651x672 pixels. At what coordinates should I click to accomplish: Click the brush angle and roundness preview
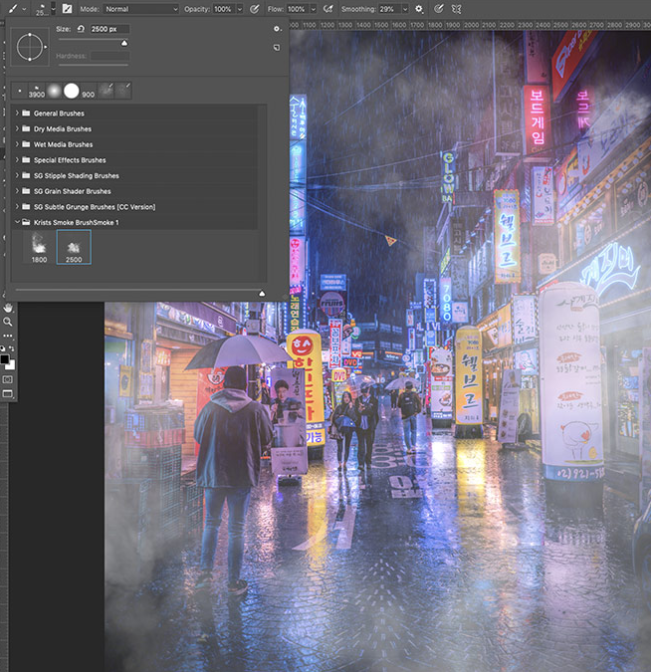click(30, 47)
